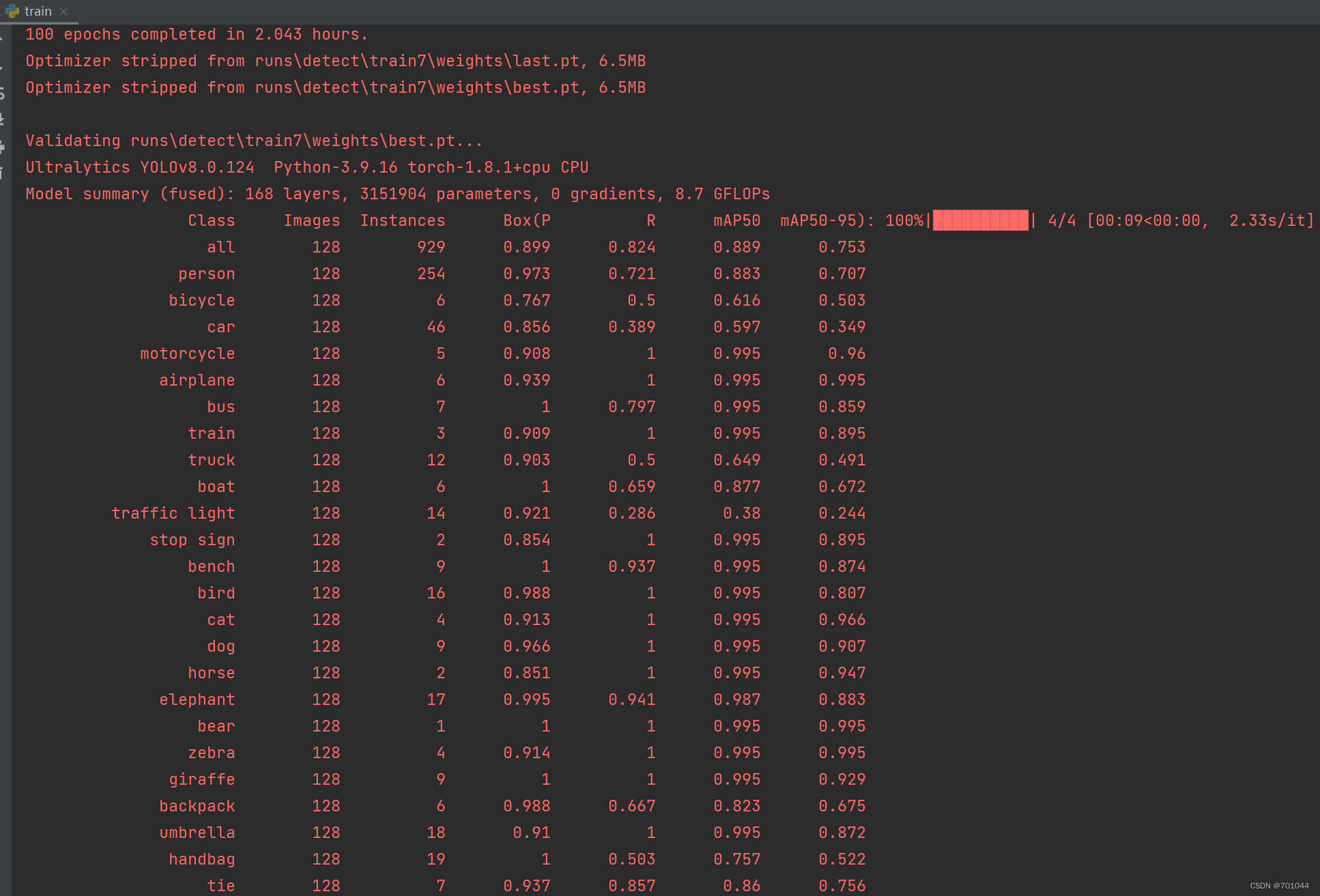Click the 254 instances value for person
Screen dimensions: 1320x896
click(x=431, y=274)
